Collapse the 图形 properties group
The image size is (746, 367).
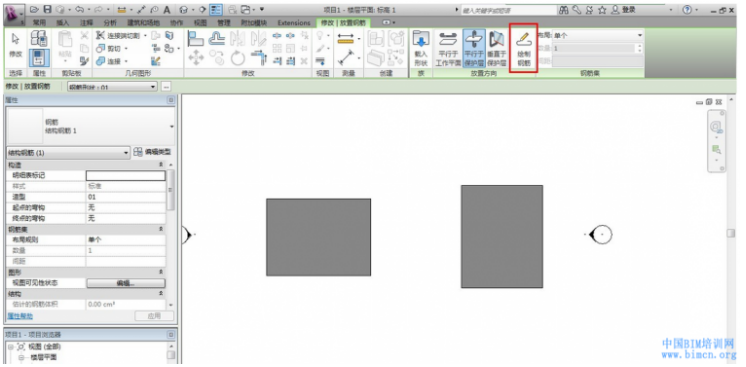(x=161, y=272)
